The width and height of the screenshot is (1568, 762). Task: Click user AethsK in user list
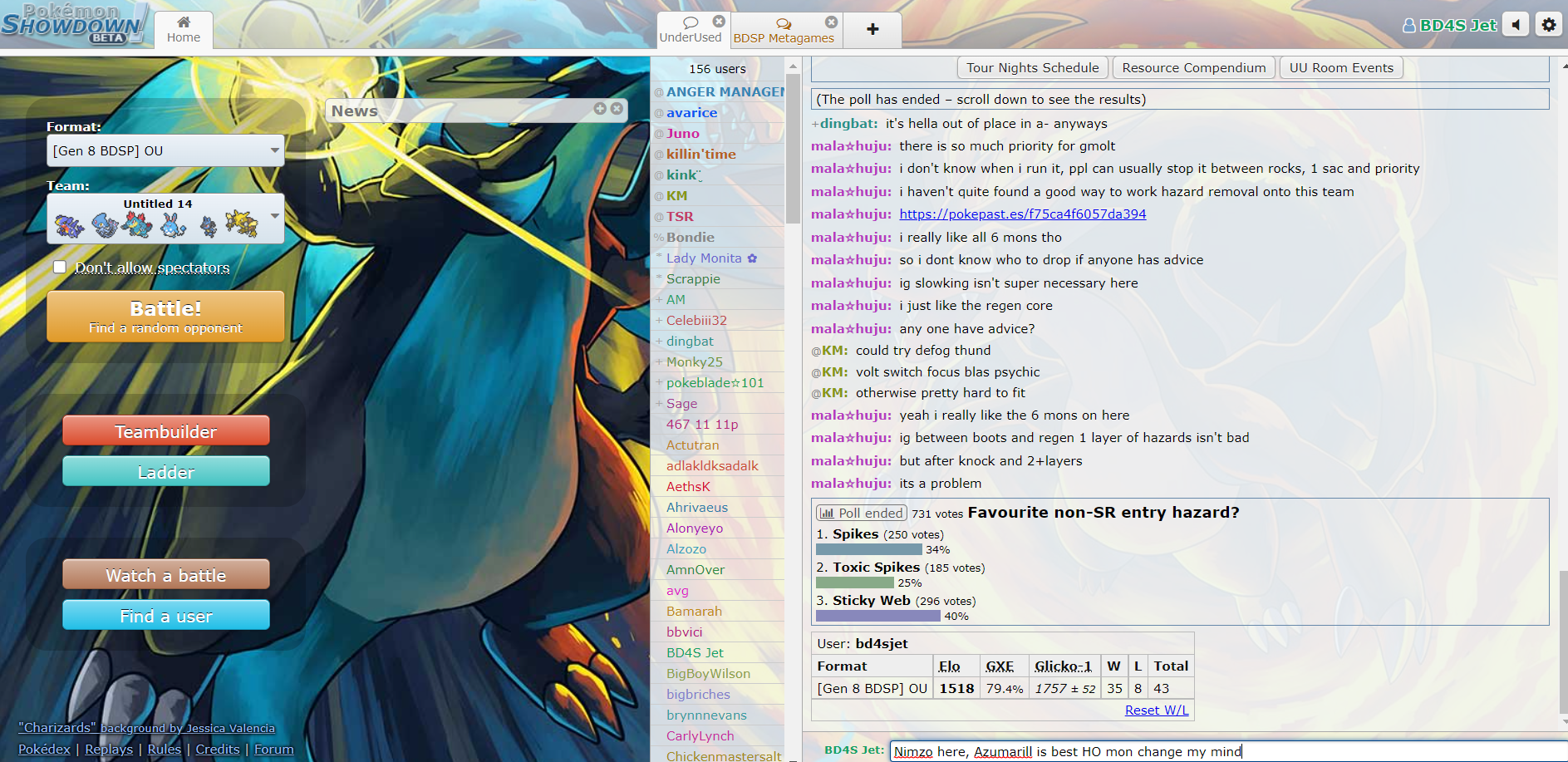[x=720, y=486]
